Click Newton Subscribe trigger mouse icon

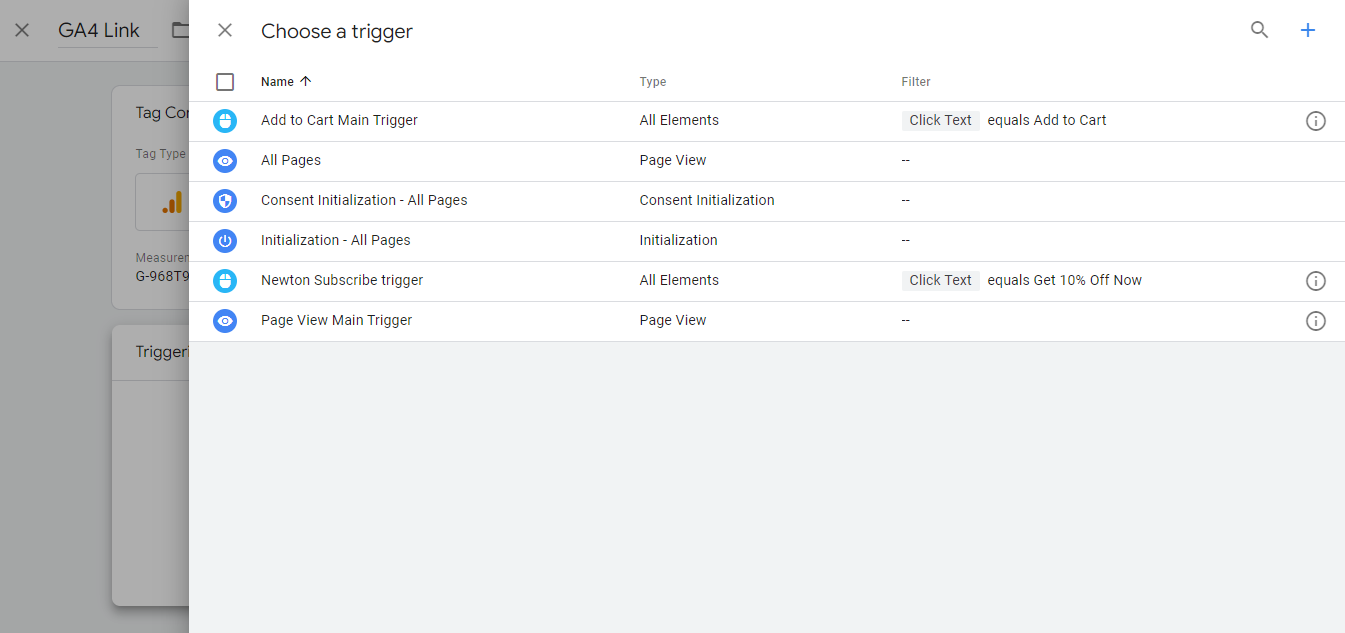[225, 281]
